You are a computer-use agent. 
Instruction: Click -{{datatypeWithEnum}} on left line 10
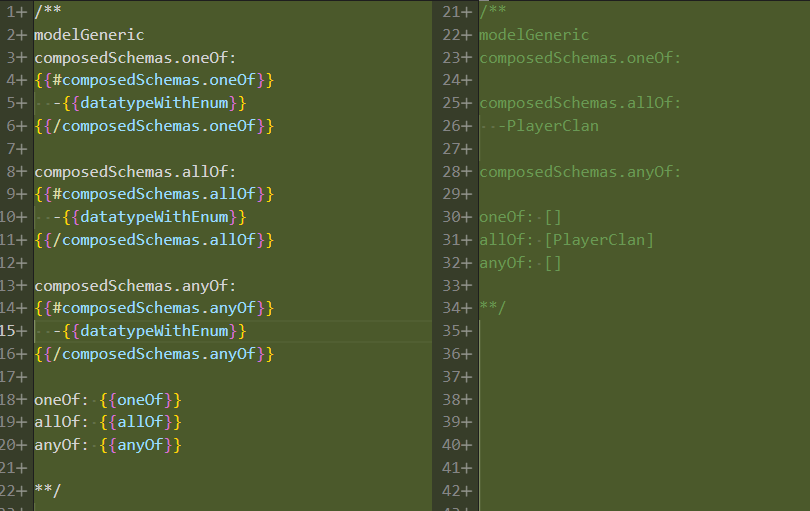150,217
